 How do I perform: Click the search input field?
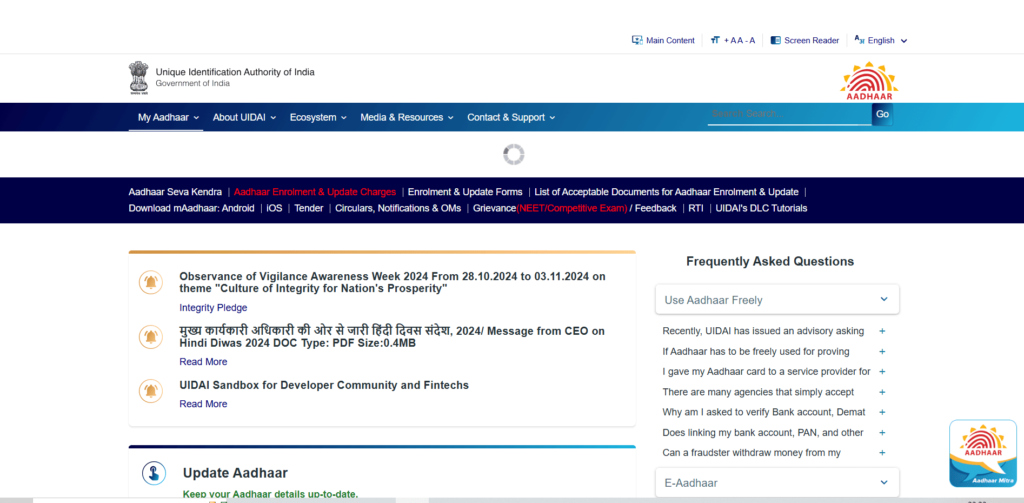[788, 115]
